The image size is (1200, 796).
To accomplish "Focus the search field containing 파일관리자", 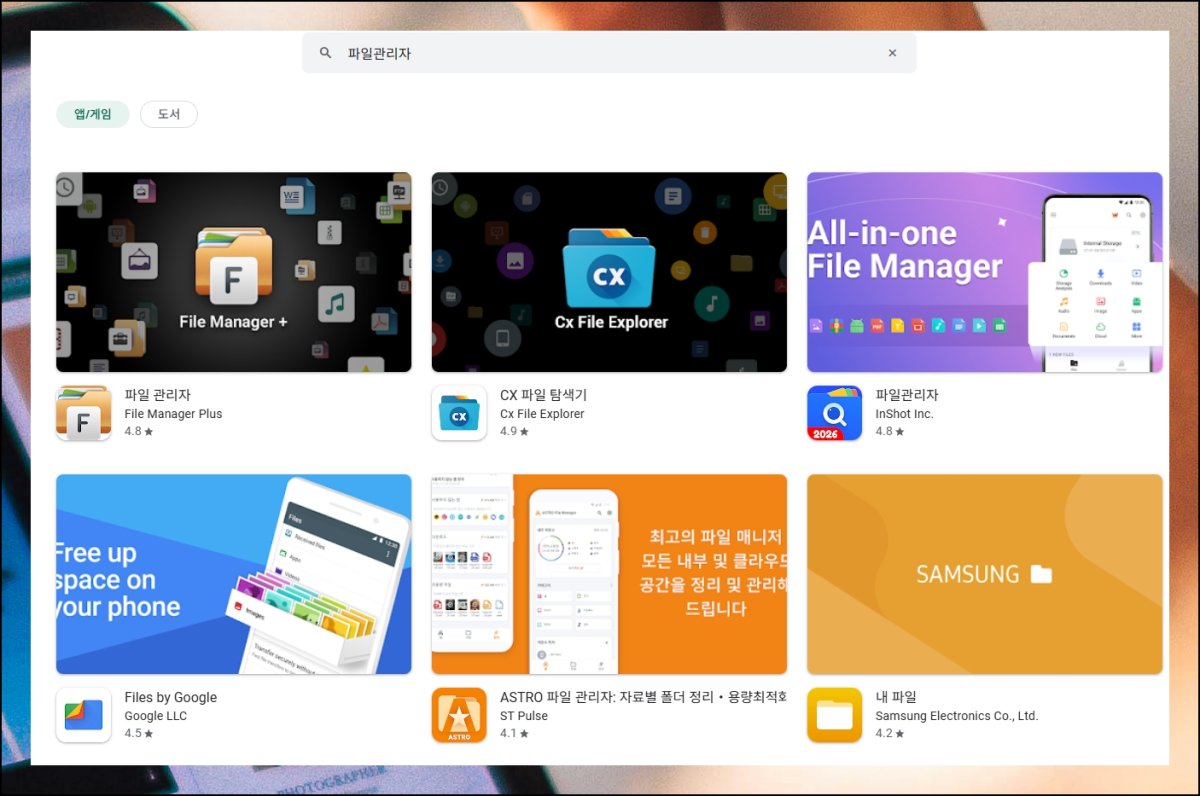I will [x=609, y=53].
